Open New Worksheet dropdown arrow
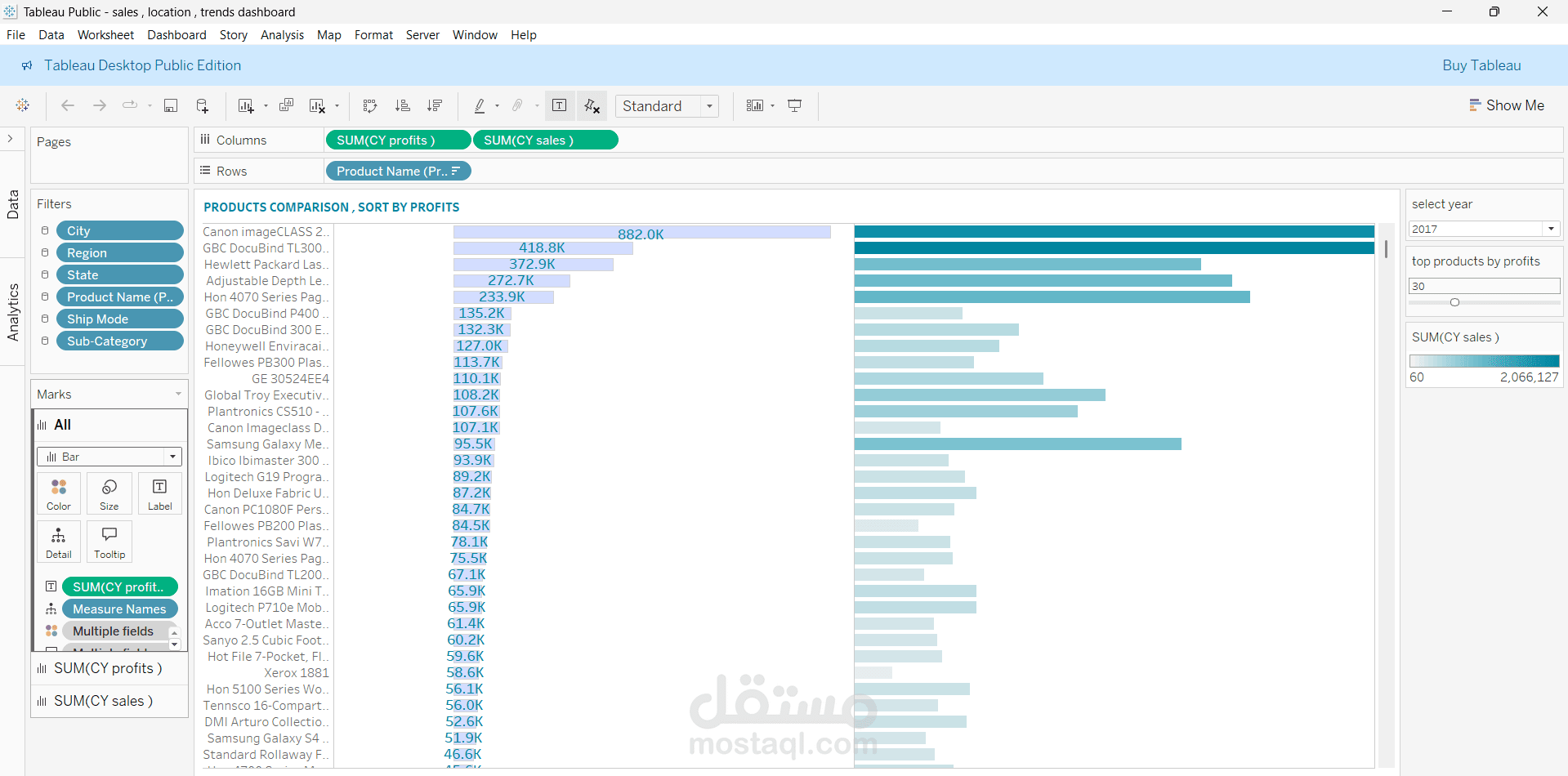Screen dimensions: 1568x776 click(266, 106)
